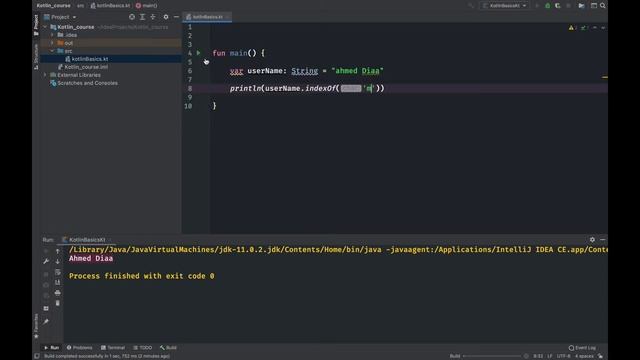Click main() breadcrumb in navigation bar
Image resolution: width=640 pixels, height=360 pixels.
147,6
